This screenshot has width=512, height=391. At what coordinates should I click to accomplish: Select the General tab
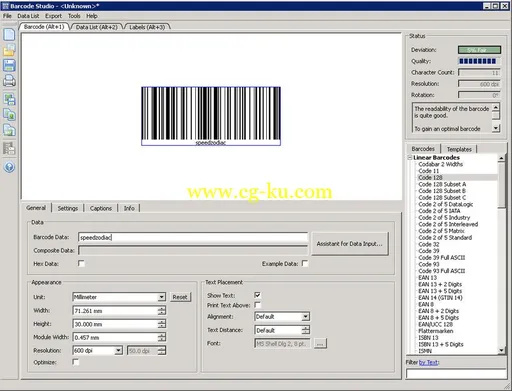point(36,208)
